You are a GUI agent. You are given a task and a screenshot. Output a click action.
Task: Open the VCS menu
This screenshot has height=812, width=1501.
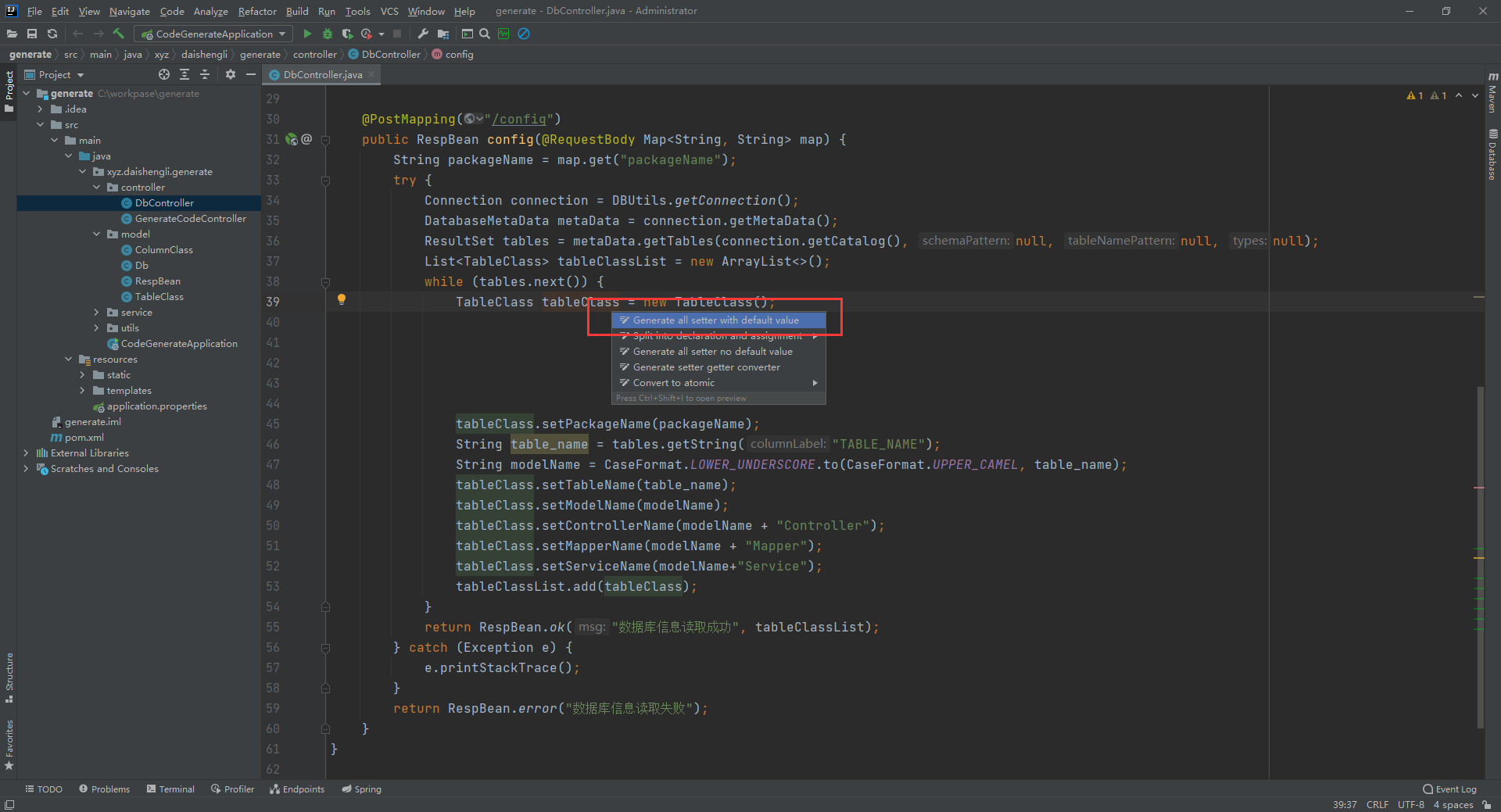(x=389, y=11)
